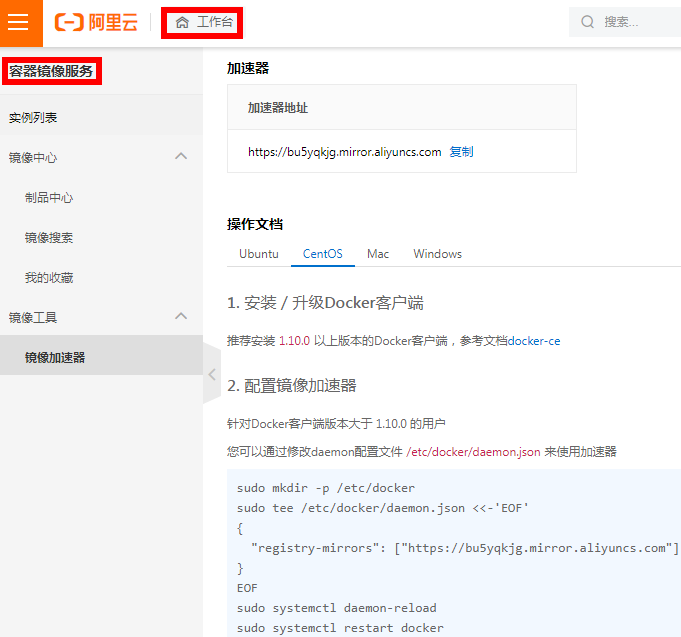
Task: Open the docker-ce documentation link
Action: click(x=534, y=341)
